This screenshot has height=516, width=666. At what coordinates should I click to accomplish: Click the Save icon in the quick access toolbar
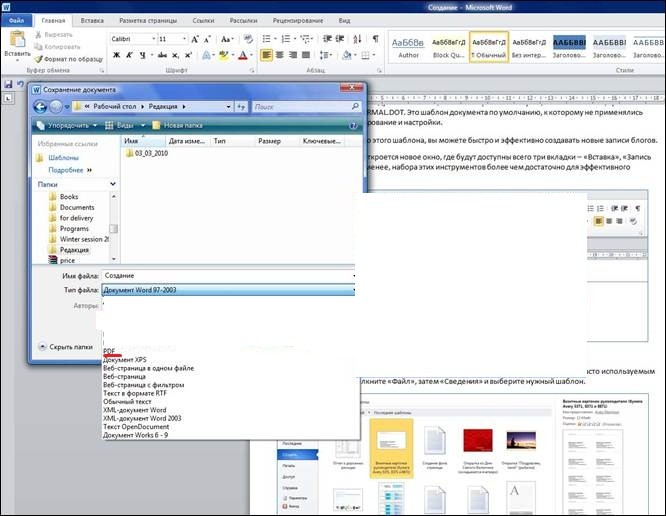[8, 84]
